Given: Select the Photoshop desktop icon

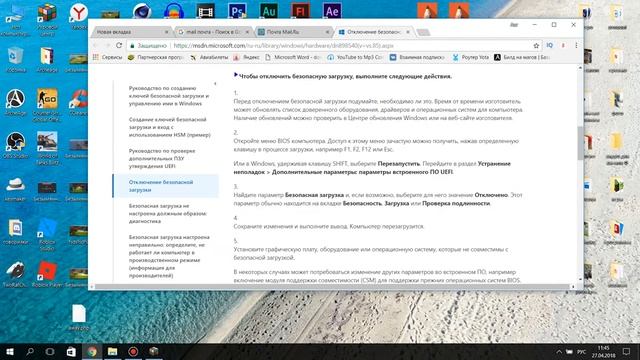Looking at the screenshot, I should (x=237, y=11).
